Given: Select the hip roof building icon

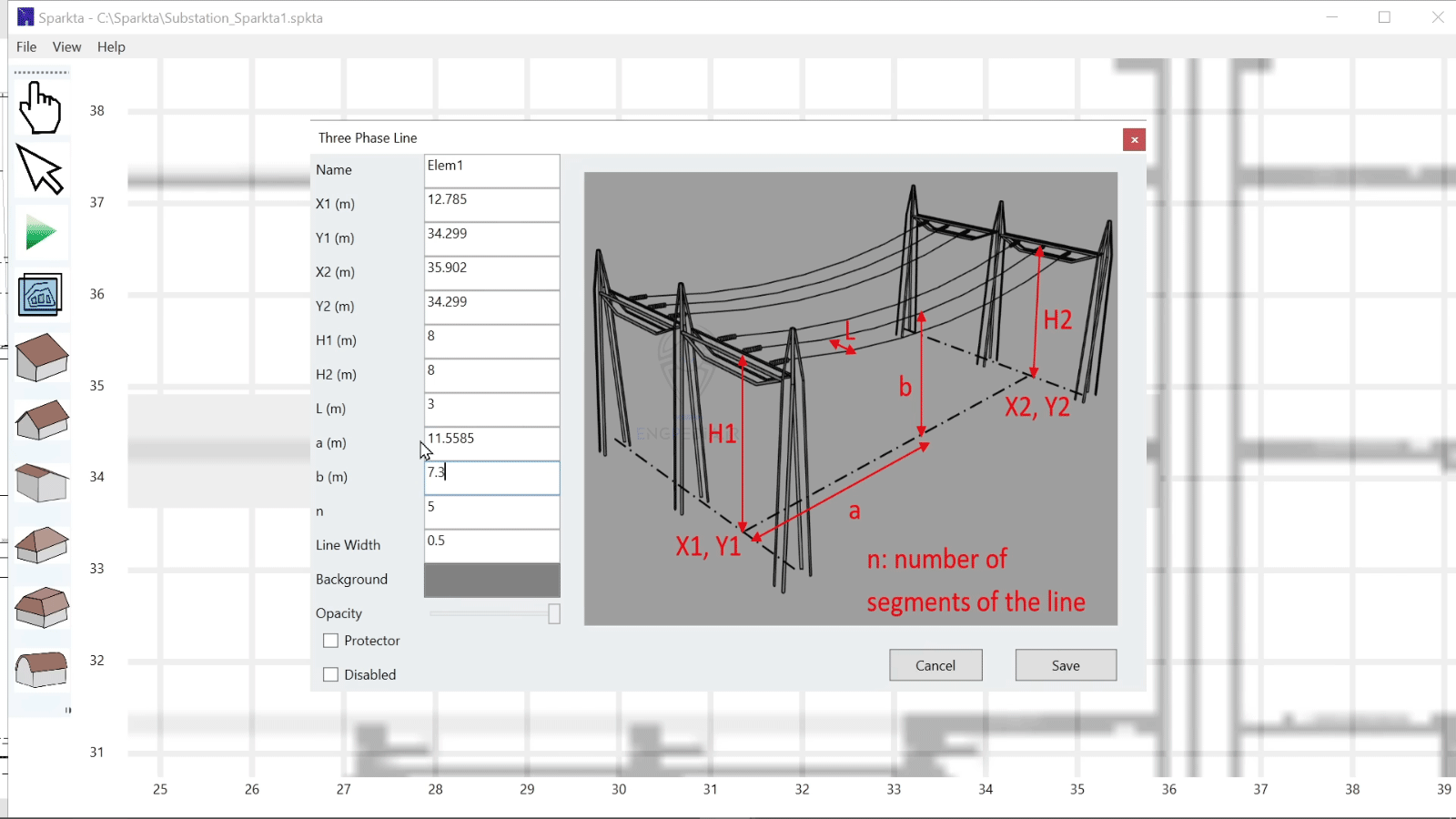Looking at the screenshot, I should [x=42, y=545].
